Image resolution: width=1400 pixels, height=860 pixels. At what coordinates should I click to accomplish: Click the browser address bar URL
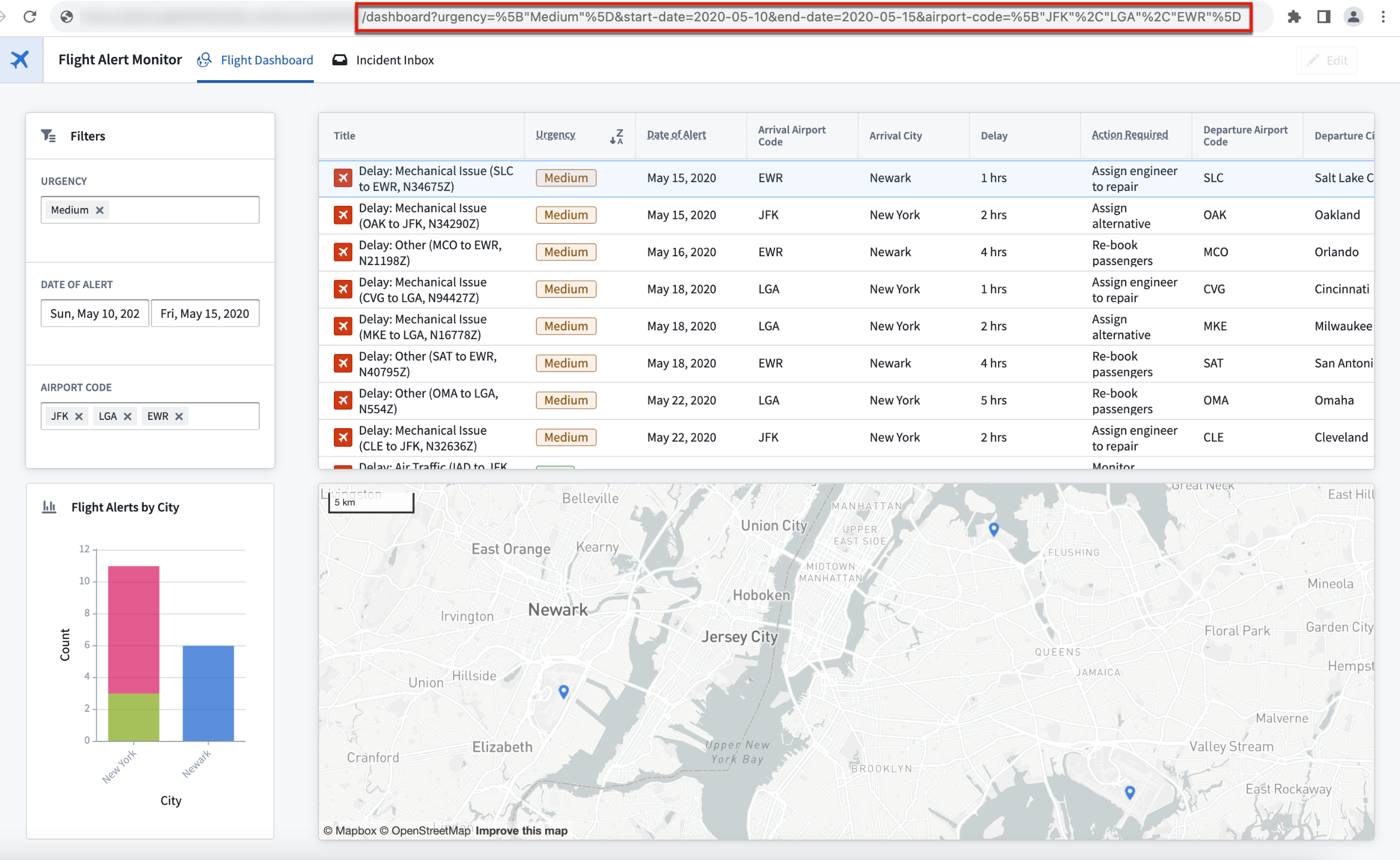pos(803,17)
